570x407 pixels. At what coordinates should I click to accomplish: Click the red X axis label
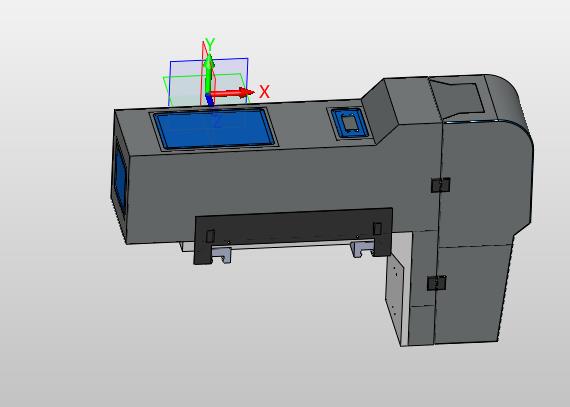264,92
